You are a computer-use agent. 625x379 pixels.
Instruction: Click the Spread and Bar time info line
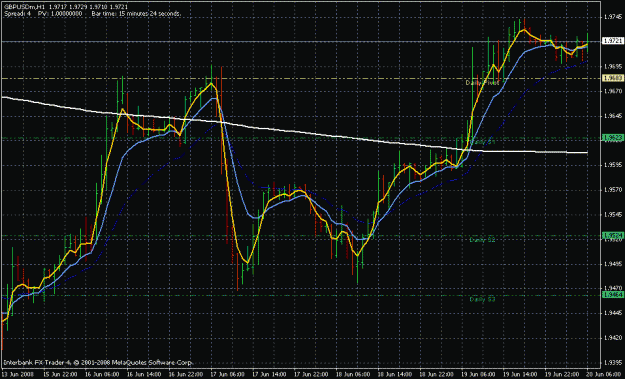[x=92, y=14]
